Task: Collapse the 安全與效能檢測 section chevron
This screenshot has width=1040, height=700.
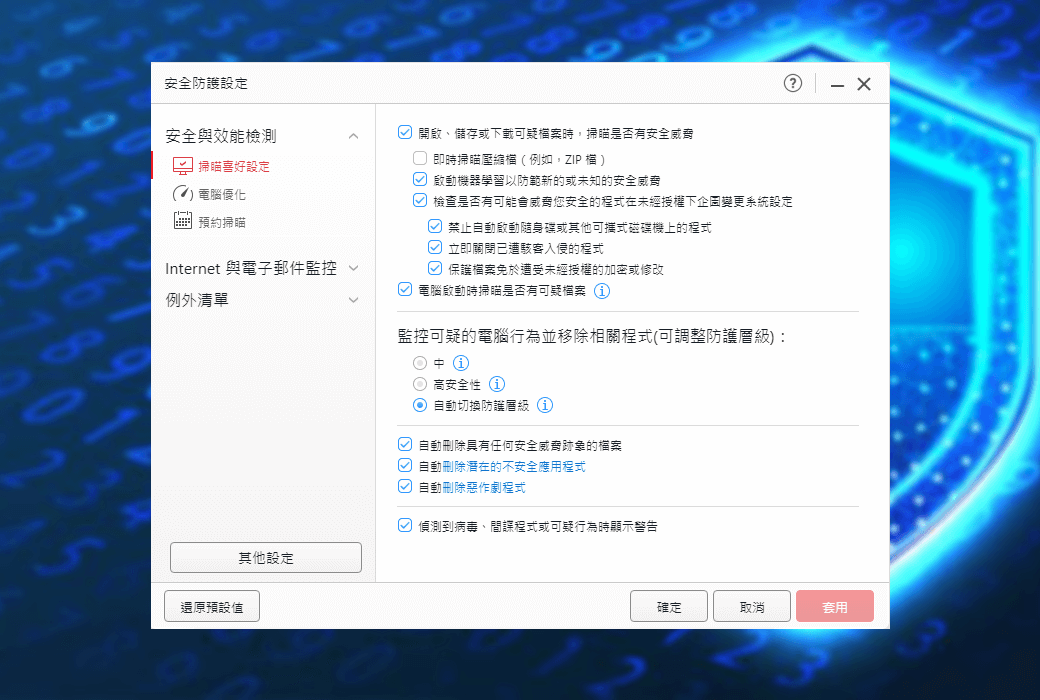Action: 354,136
